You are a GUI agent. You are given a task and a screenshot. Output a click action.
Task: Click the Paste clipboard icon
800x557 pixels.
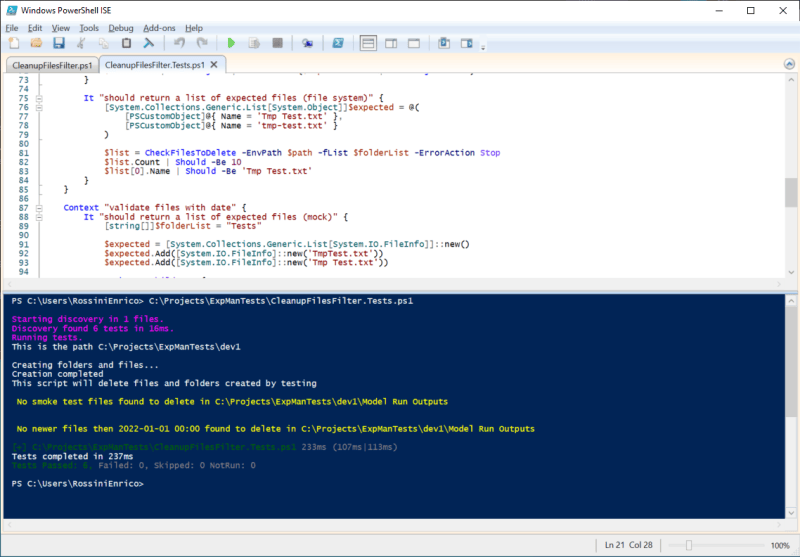pos(126,43)
